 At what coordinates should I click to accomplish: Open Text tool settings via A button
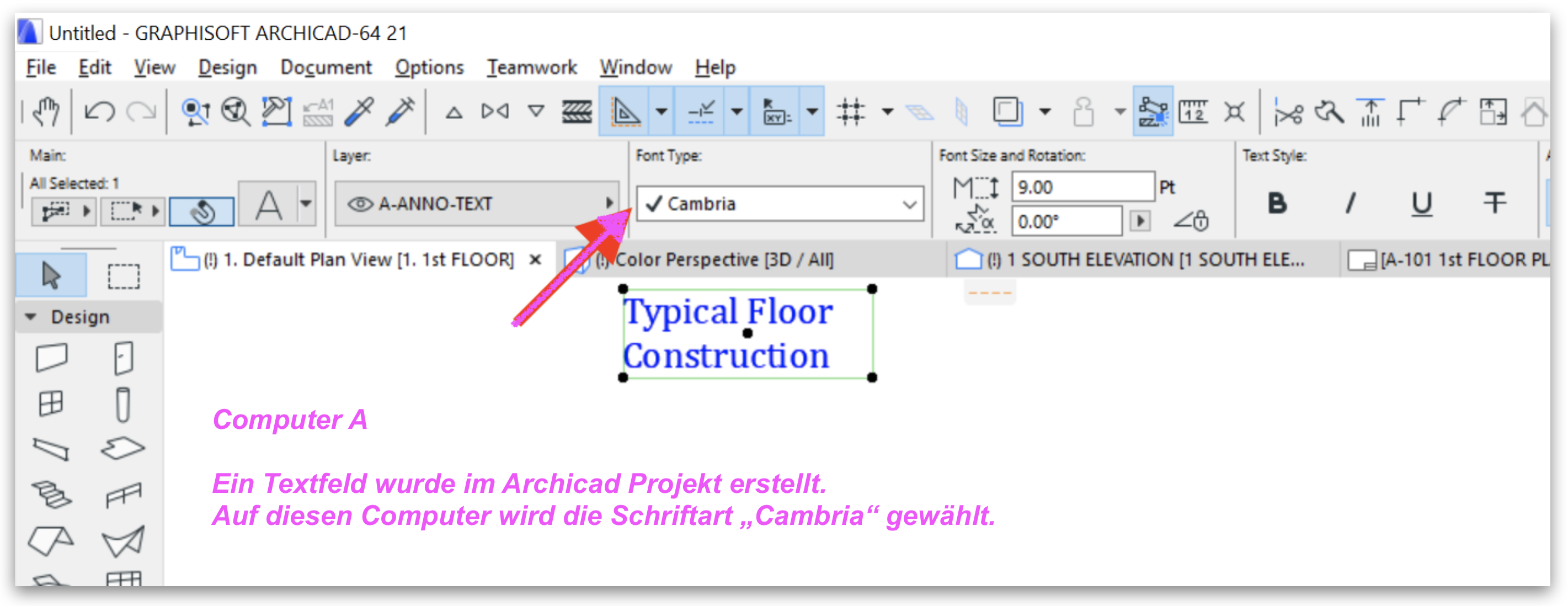268,204
